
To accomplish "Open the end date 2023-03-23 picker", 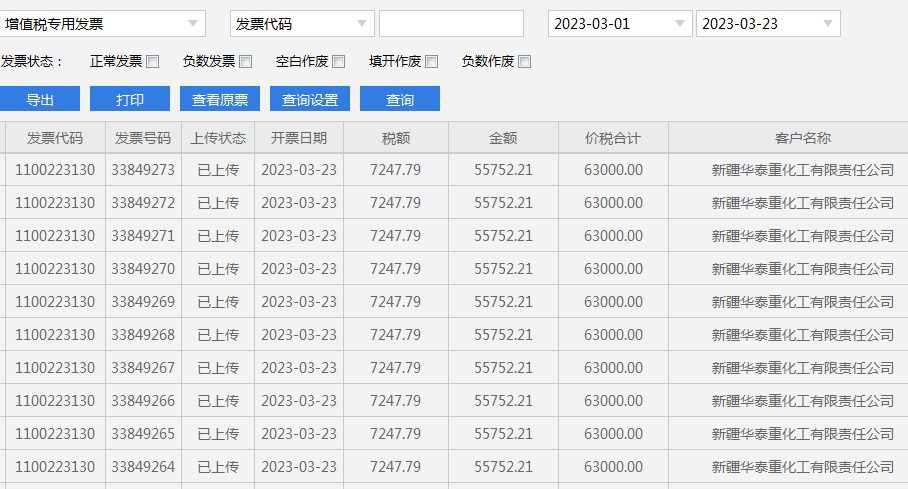I will (x=827, y=24).
